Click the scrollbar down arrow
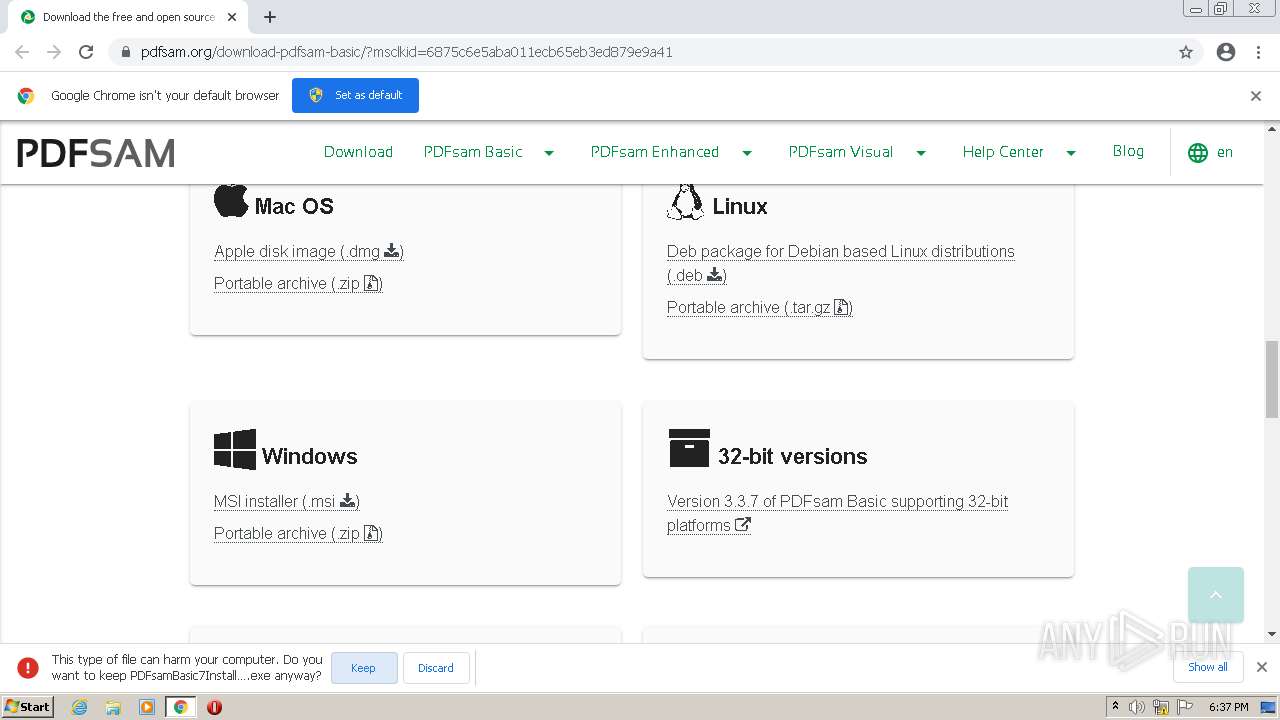1280x720 pixels. click(1272, 634)
